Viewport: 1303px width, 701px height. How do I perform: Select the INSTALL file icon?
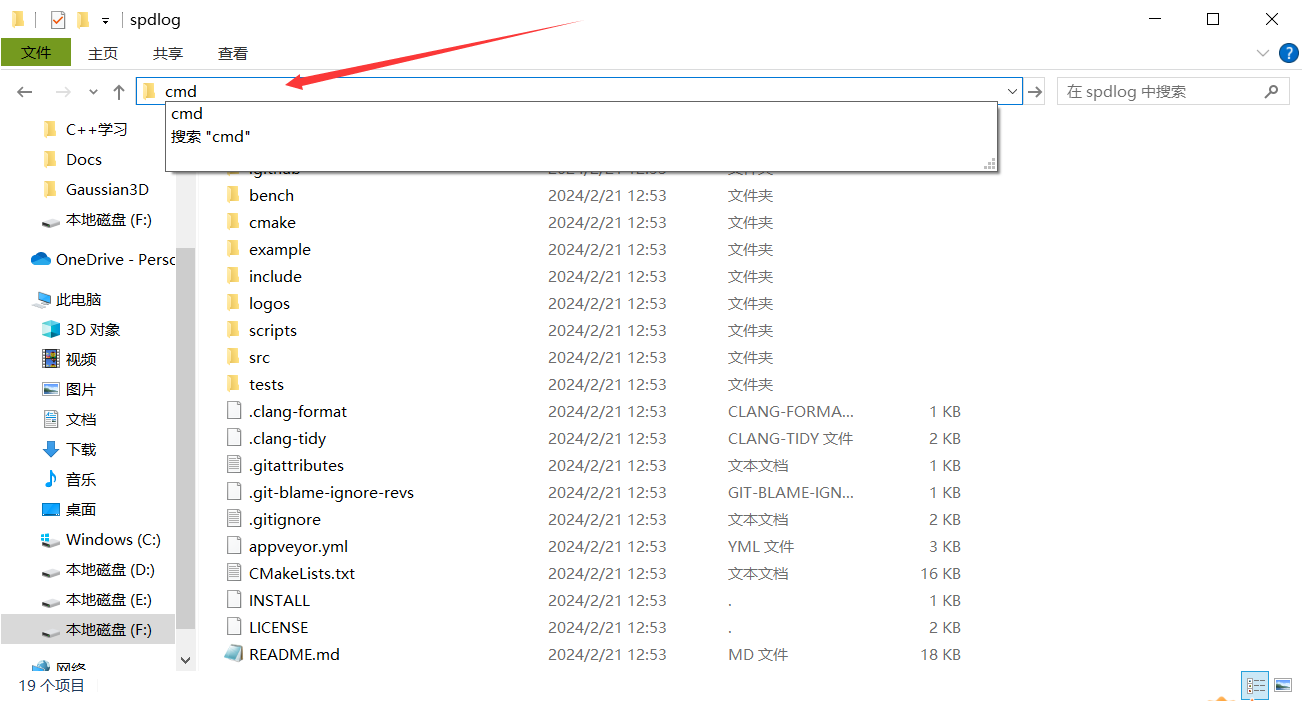coord(233,600)
